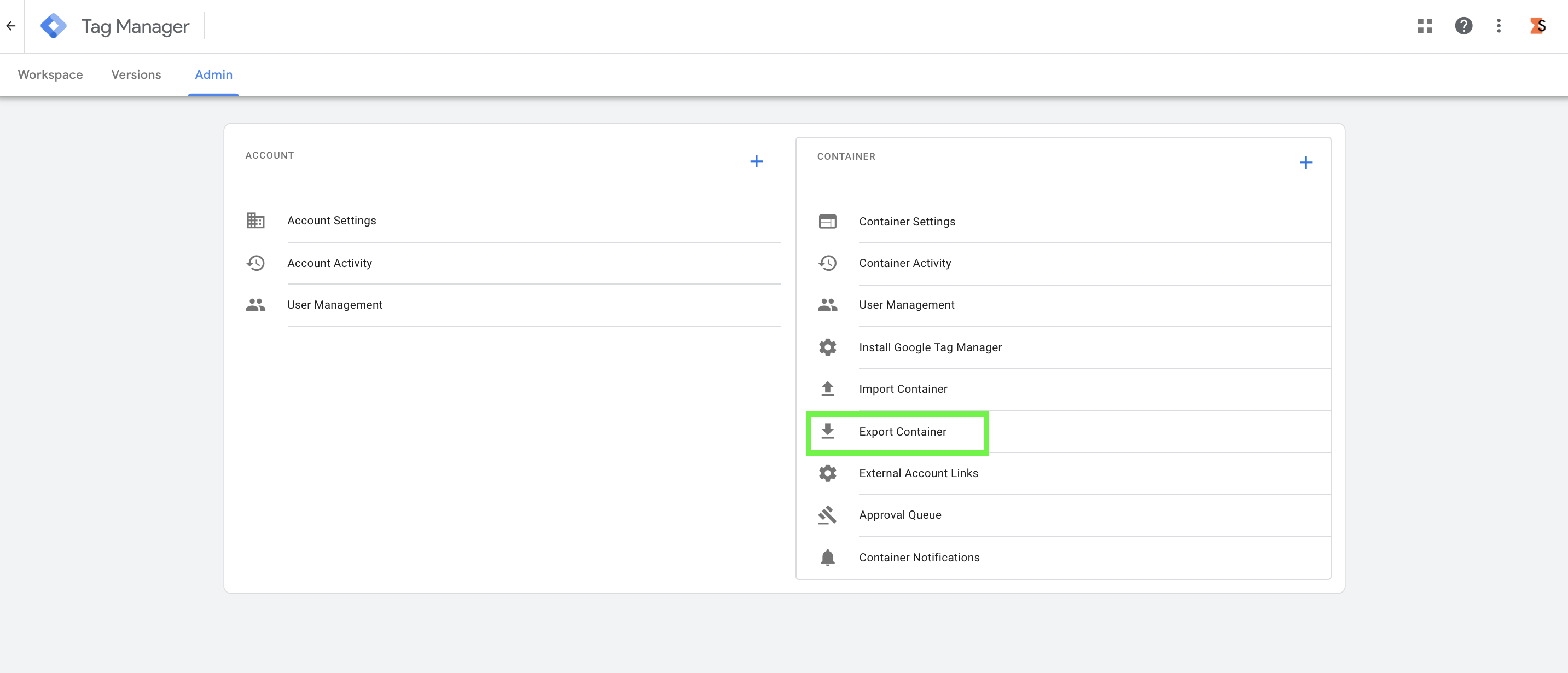Click the Container Notifications bell icon

click(828, 557)
